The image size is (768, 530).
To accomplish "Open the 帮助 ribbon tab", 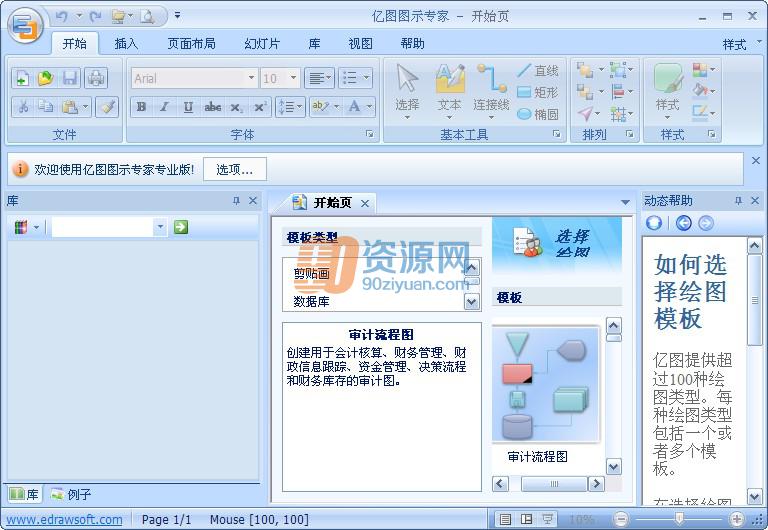I will (412, 44).
